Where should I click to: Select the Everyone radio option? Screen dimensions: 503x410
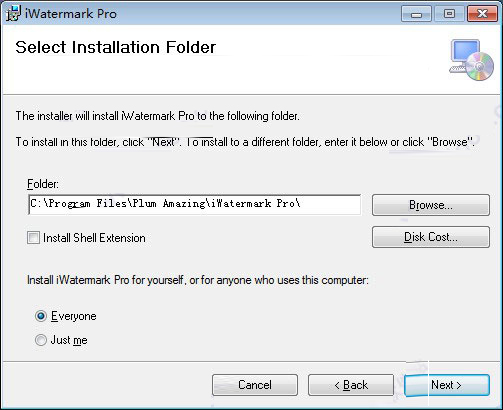[x=41, y=316]
